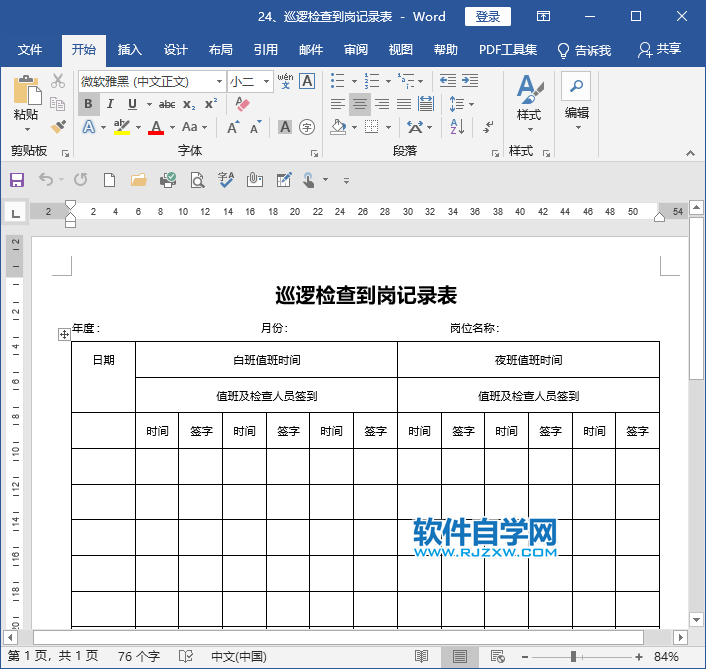The width and height of the screenshot is (706, 669).
Task: Click the character border icon
Action: click(x=307, y=81)
